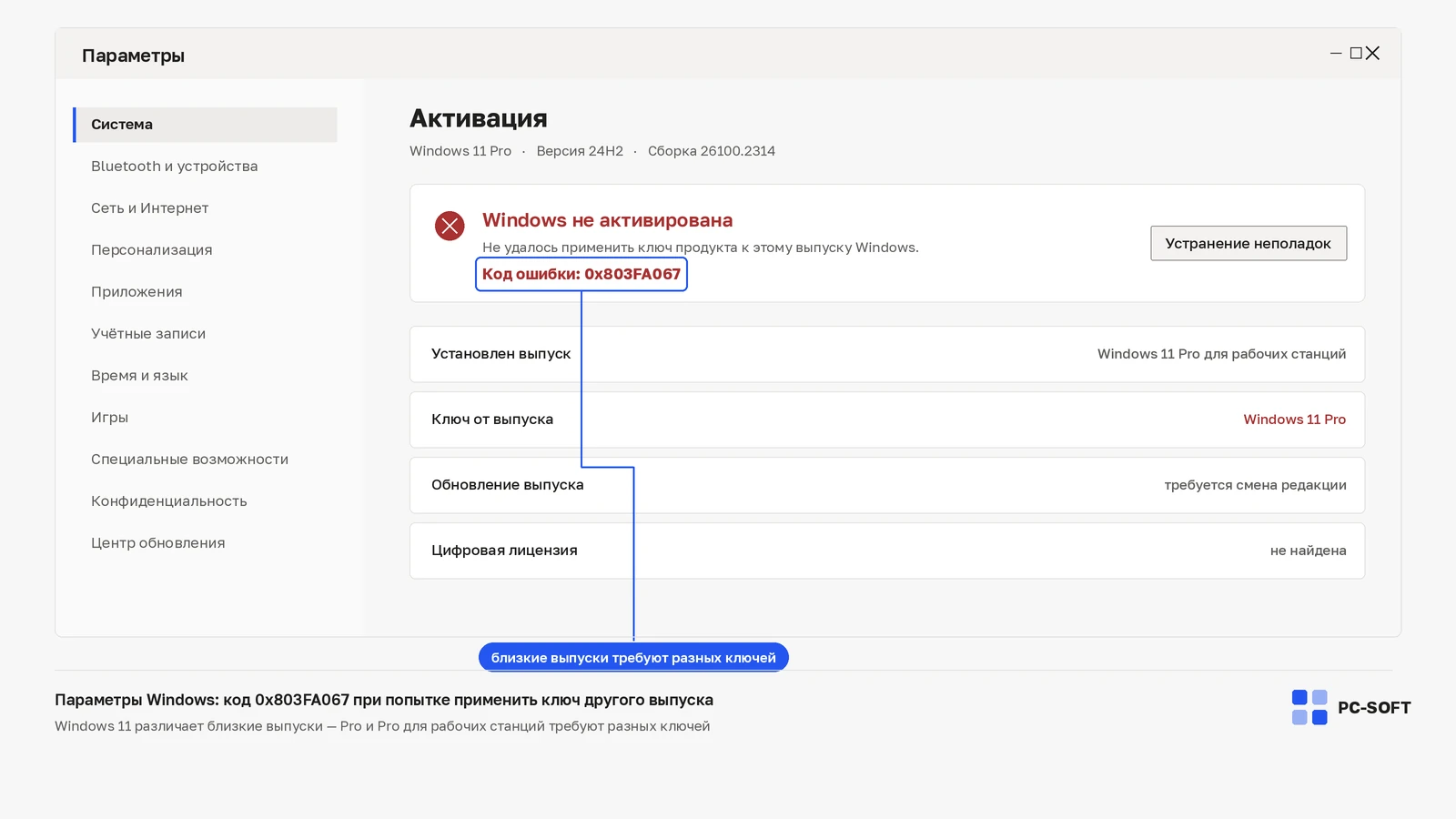Click the Устранение неполадок button
This screenshot has height=819, width=1456.
pyautogui.click(x=1249, y=243)
